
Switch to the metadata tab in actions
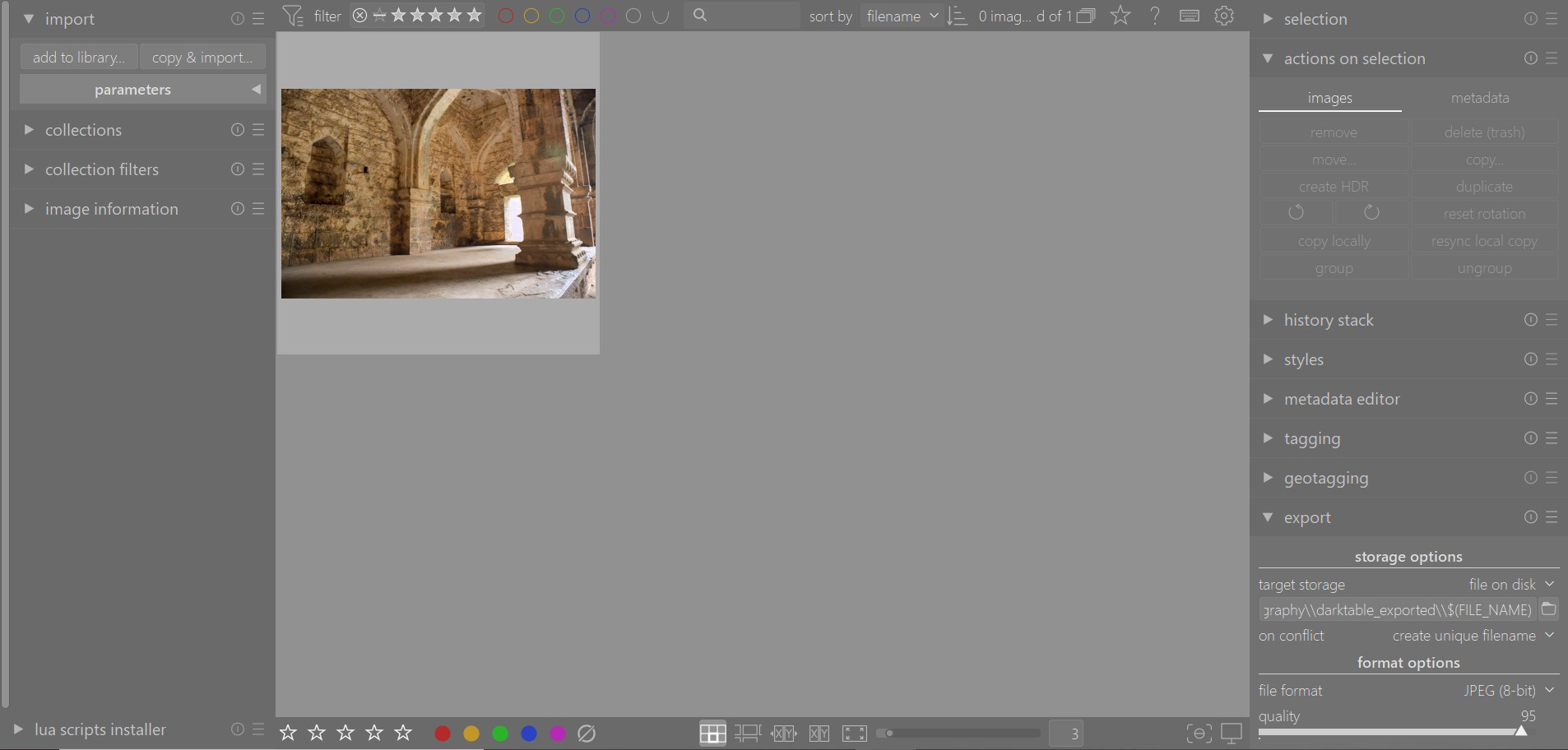click(1478, 97)
